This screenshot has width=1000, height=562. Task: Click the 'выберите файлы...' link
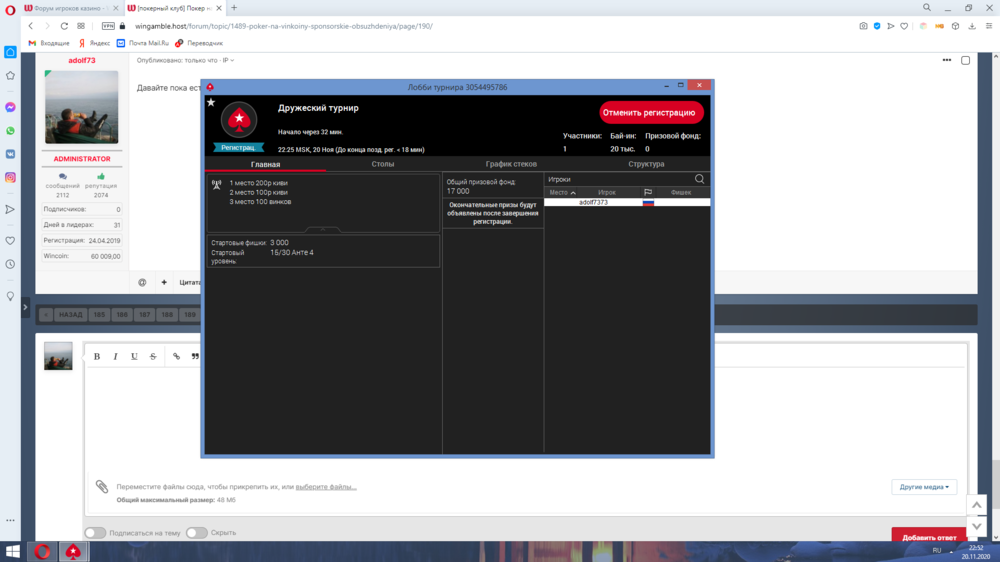pos(326,487)
